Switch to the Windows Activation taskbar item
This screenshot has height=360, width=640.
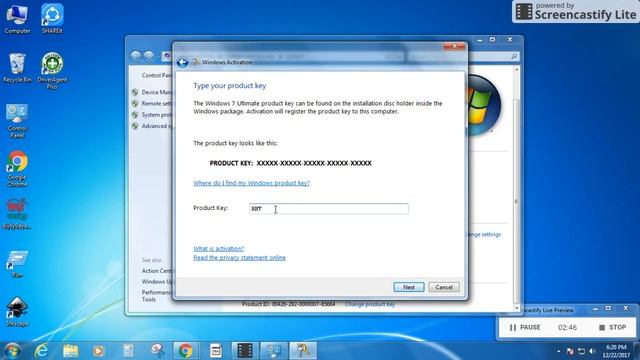[x=303, y=351]
